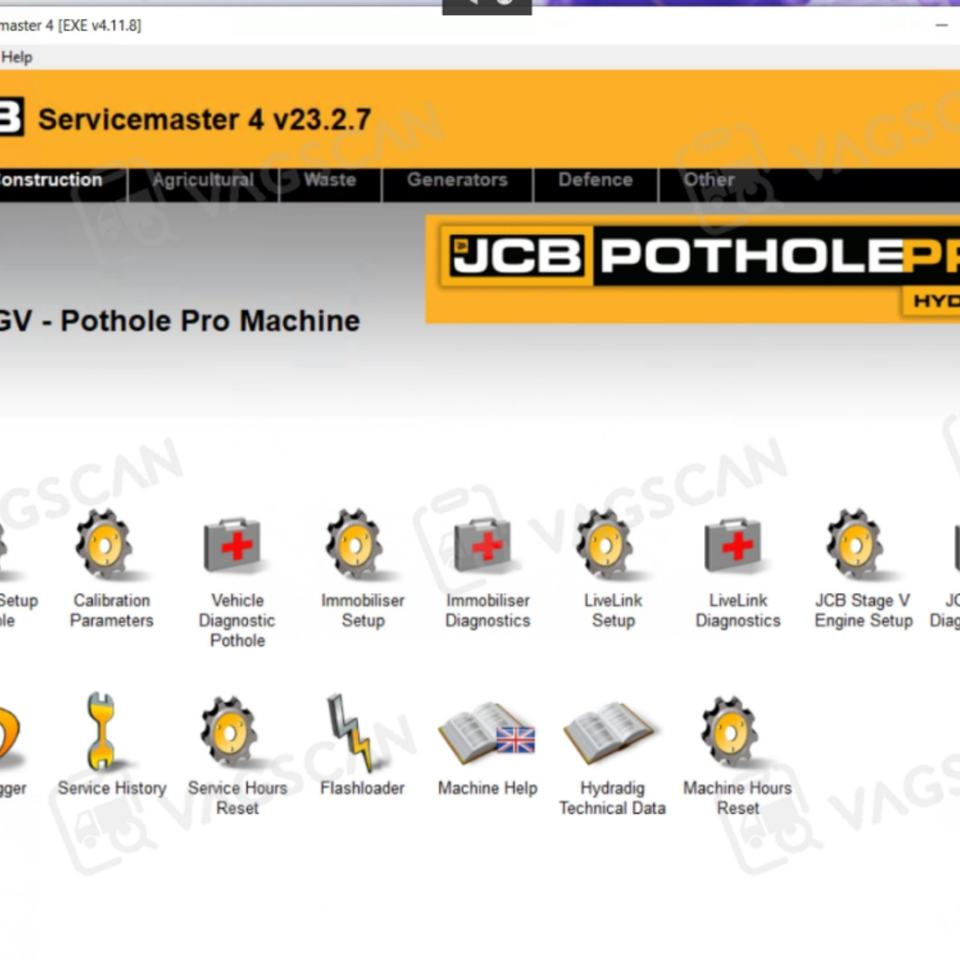Start the Flashloader lightning tool
This screenshot has height=960, width=960.
click(350, 731)
